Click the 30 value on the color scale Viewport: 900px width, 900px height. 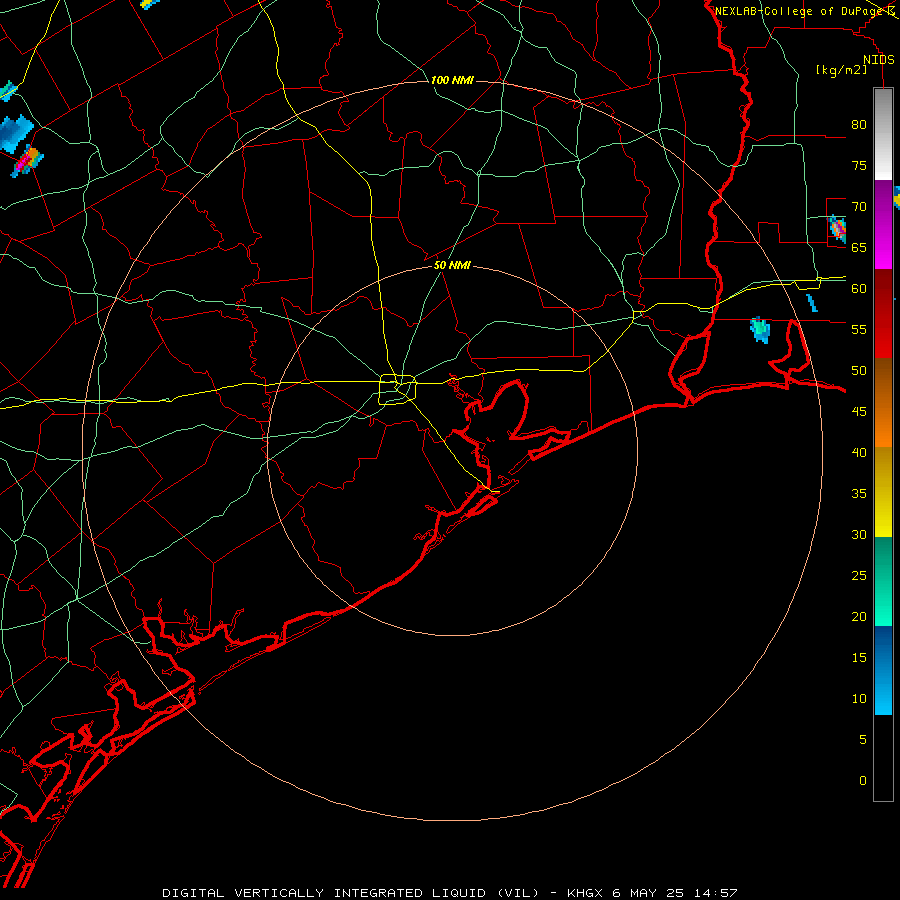[859, 534]
